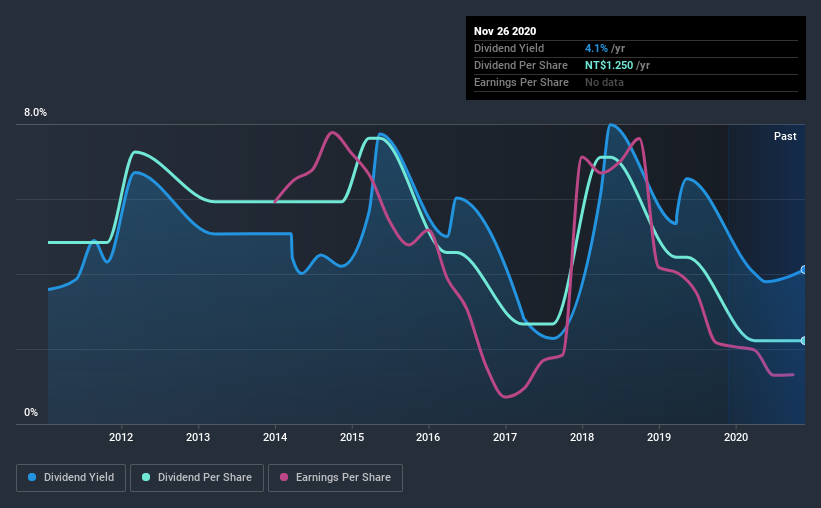
Task: Click the No data earnings value
Action: point(604,82)
